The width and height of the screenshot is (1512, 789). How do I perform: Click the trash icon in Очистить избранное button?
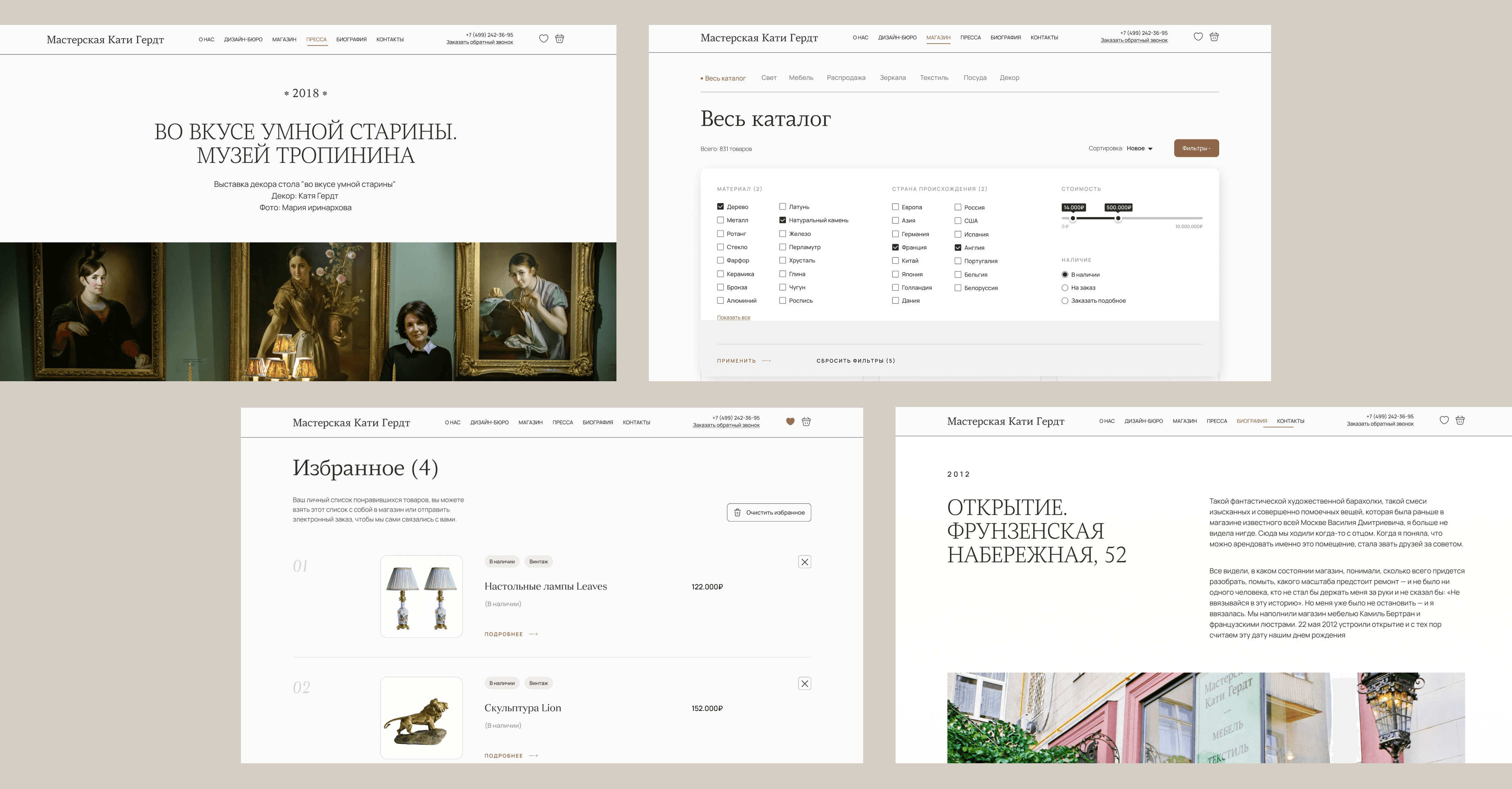tap(738, 513)
